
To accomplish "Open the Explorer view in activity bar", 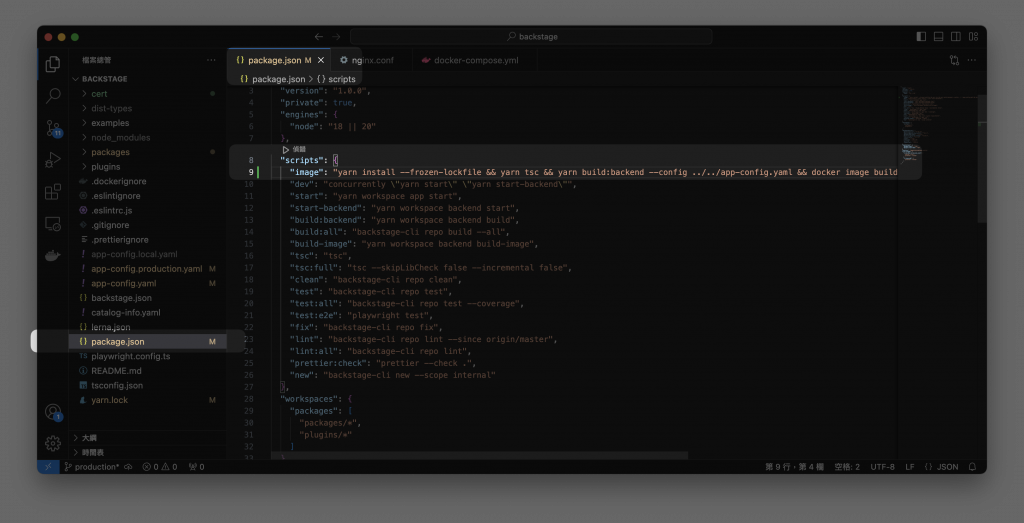I will pos(53,64).
